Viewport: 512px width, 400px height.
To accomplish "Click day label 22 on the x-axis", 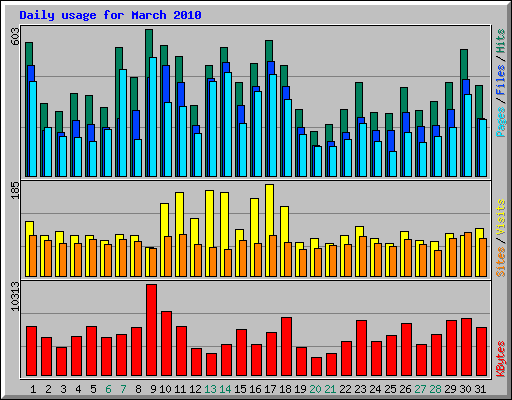I will pyautogui.click(x=345, y=389).
